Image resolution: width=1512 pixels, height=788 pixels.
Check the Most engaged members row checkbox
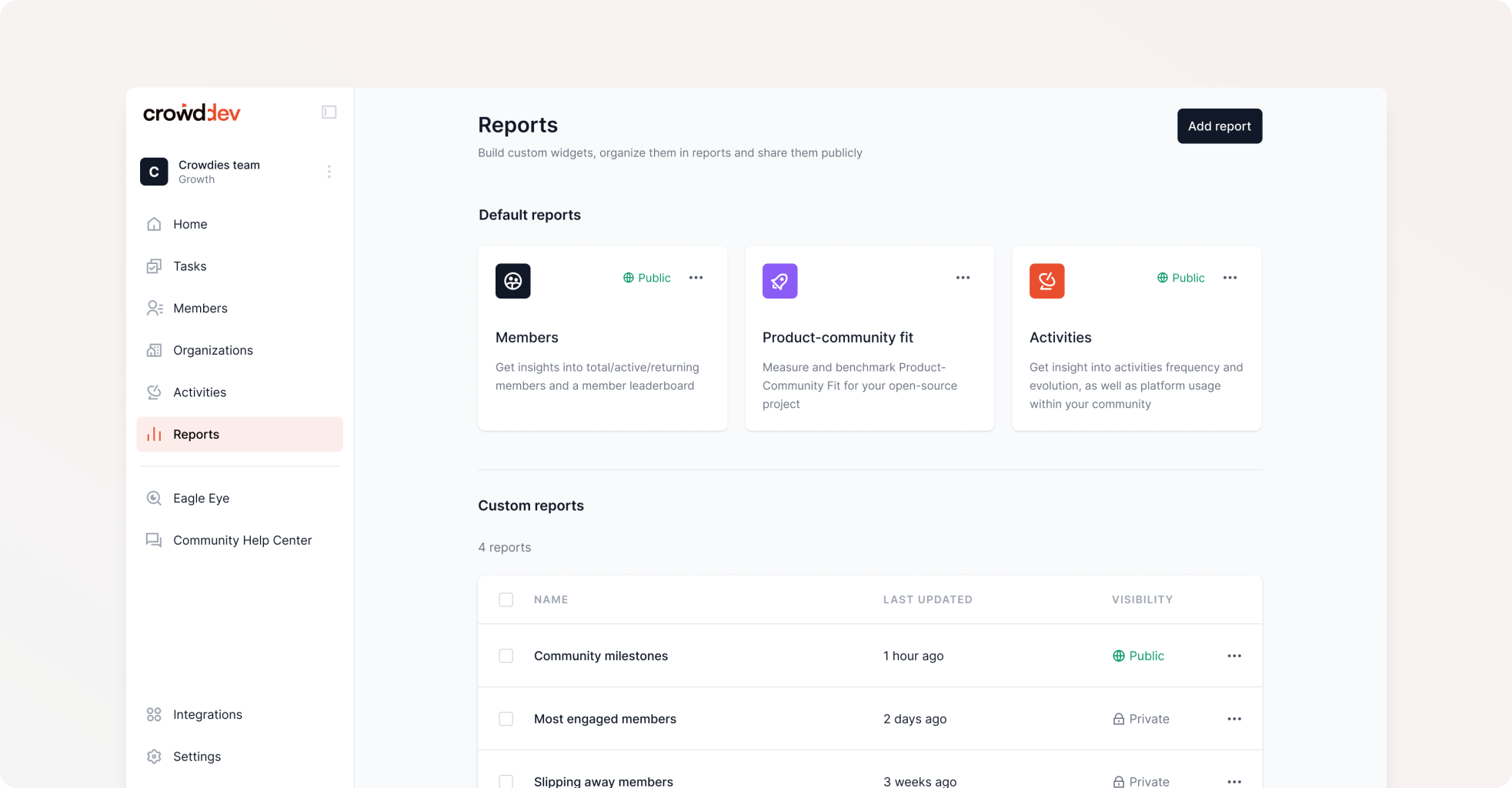click(506, 719)
